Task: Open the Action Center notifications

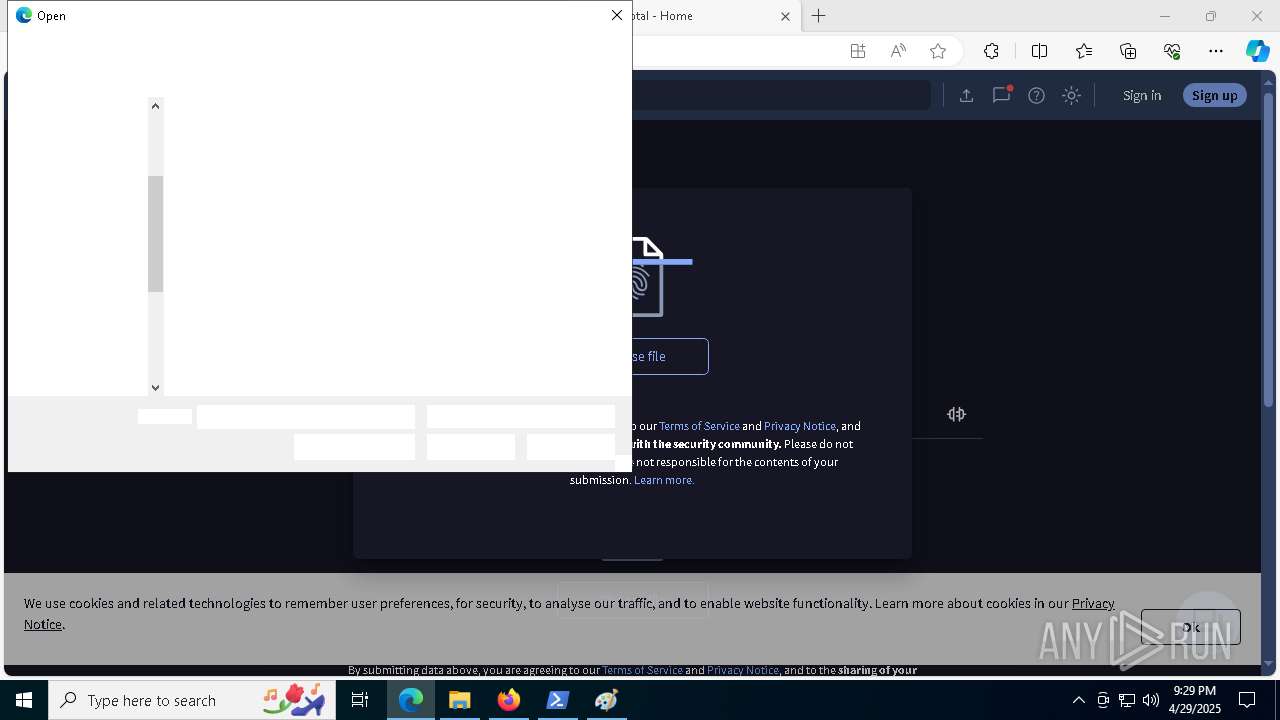Action: click(x=1247, y=700)
